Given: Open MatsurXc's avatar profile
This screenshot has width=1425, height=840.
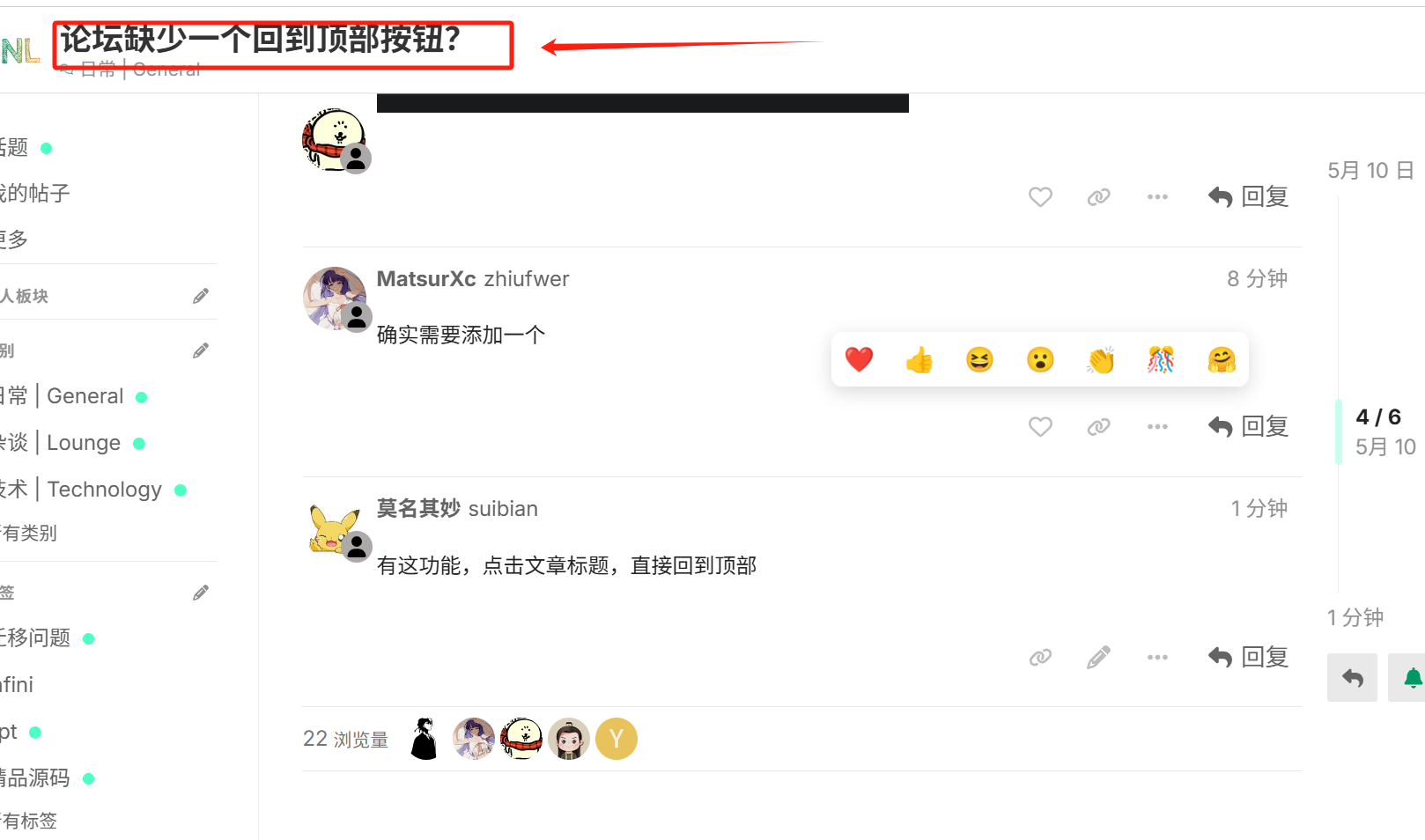Looking at the screenshot, I should pos(335,298).
